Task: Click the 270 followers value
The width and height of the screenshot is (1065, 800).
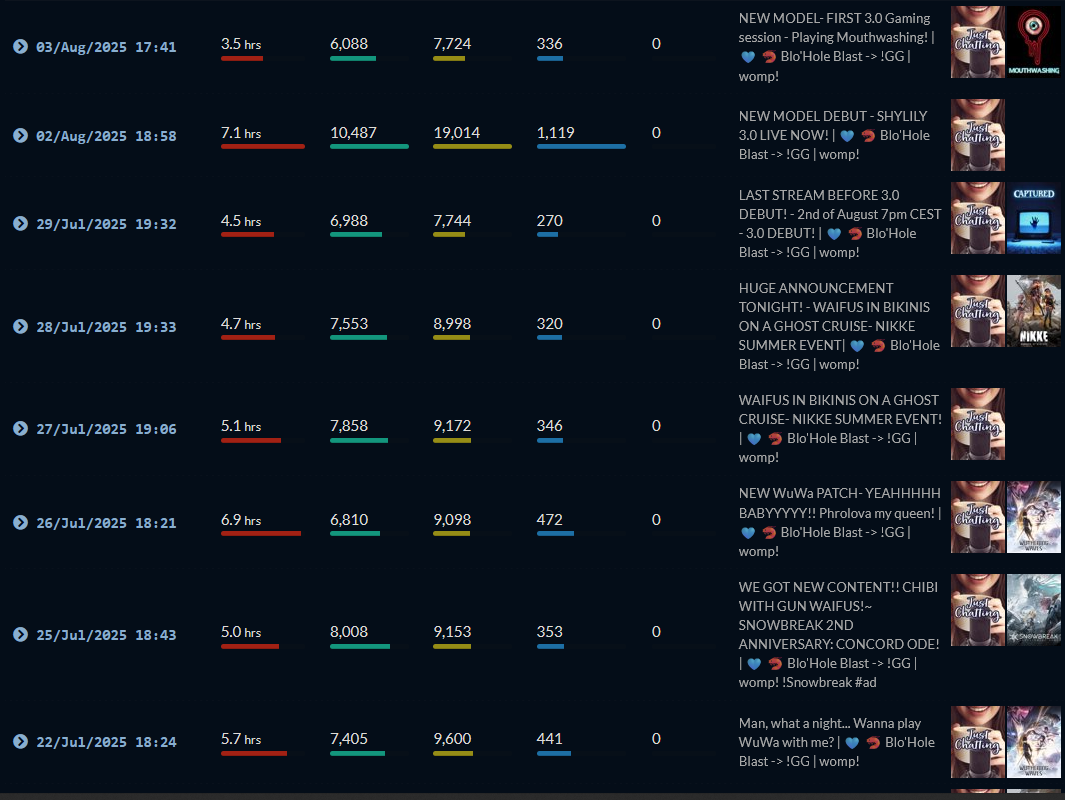Action: click(x=549, y=221)
